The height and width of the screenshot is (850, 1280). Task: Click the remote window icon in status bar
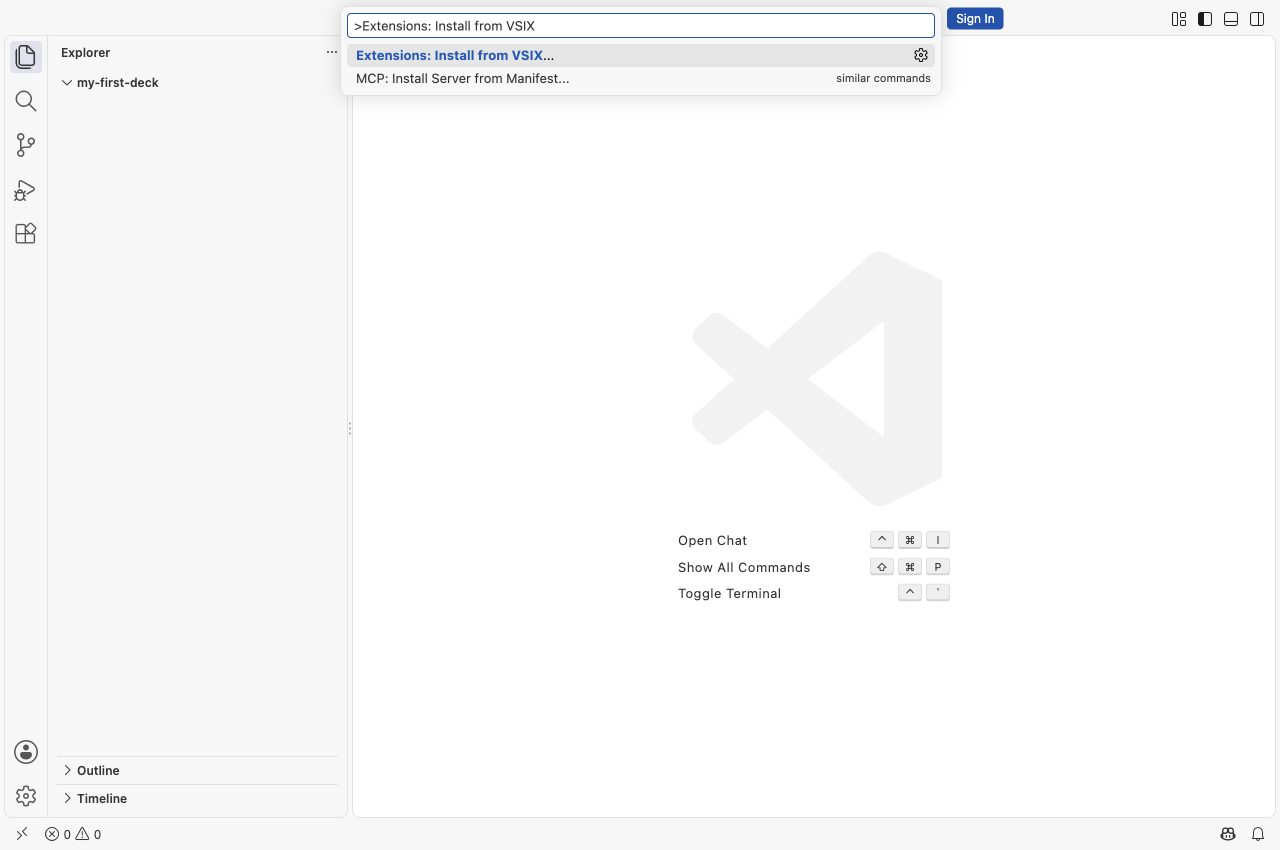pos(22,834)
